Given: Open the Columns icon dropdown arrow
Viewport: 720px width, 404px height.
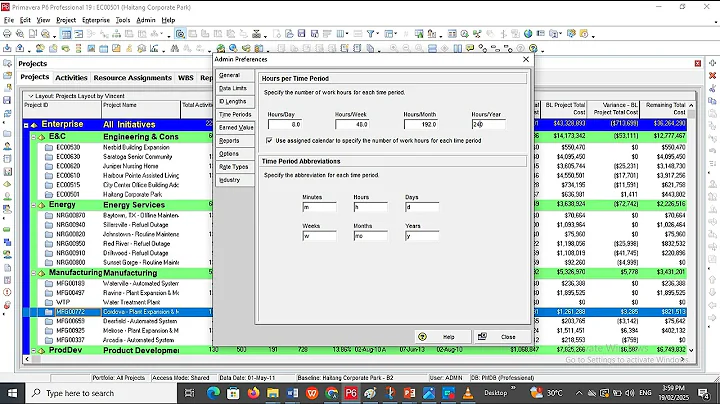Looking at the screenshot, I should point(347,34).
